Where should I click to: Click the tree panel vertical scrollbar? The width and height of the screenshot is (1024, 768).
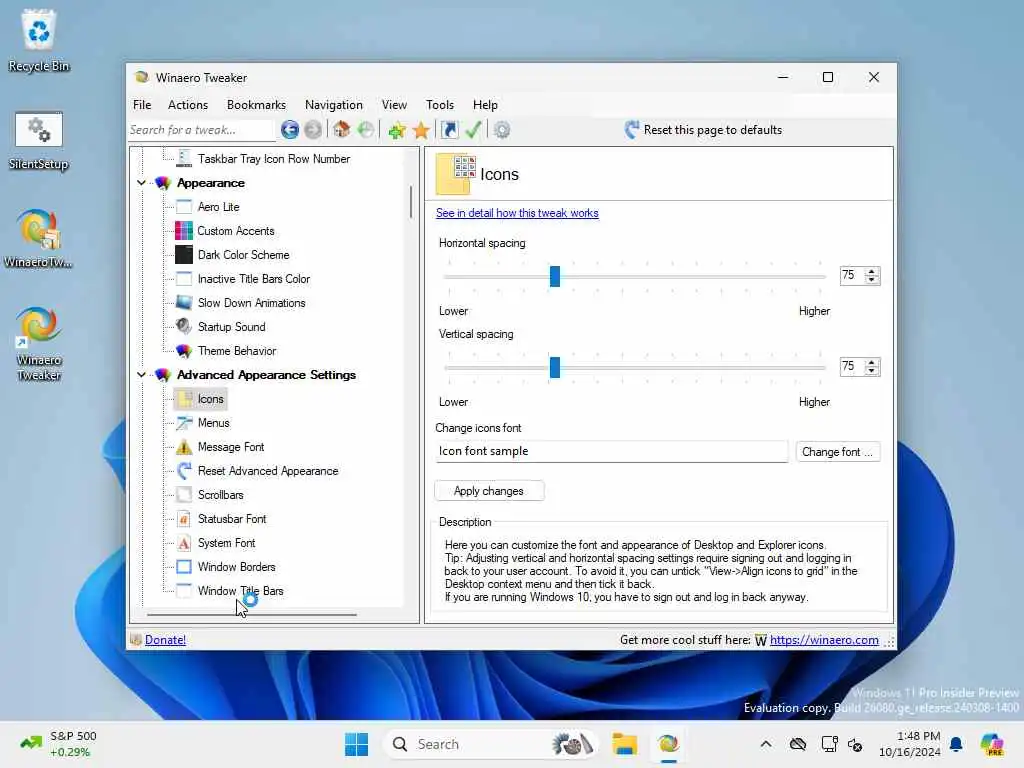point(411,202)
